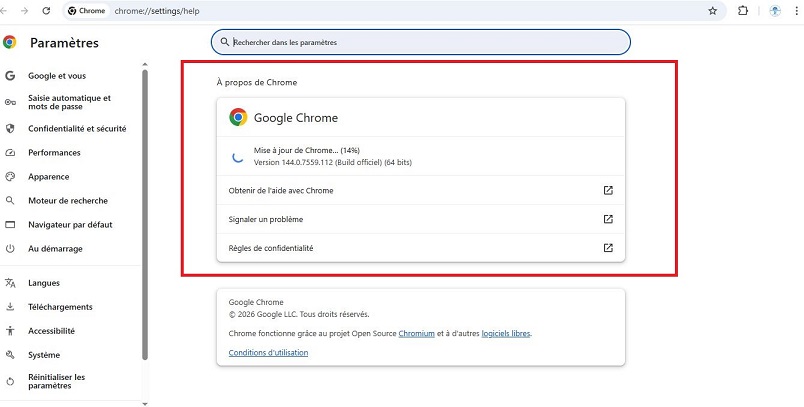This screenshot has height=407, width=804.
Task: Click Obtenir de l'aide avec Chrome row
Action: click(421, 190)
